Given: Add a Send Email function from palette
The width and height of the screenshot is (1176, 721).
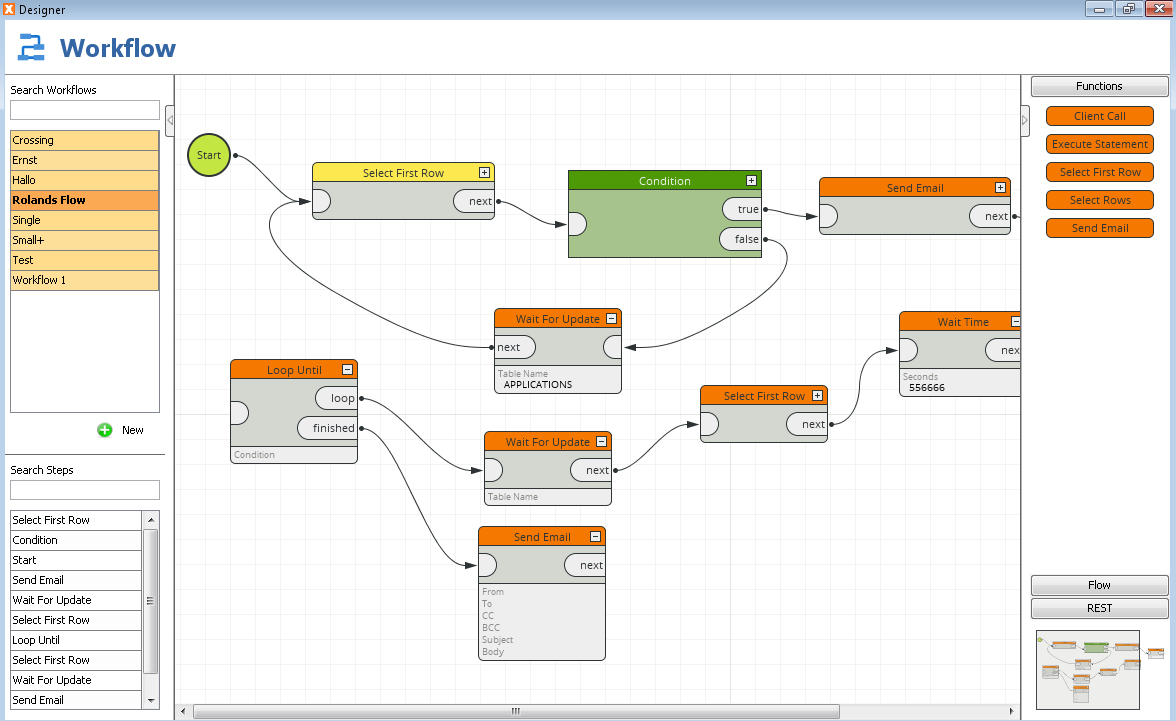Looking at the screenshot, I should 1100,228.
